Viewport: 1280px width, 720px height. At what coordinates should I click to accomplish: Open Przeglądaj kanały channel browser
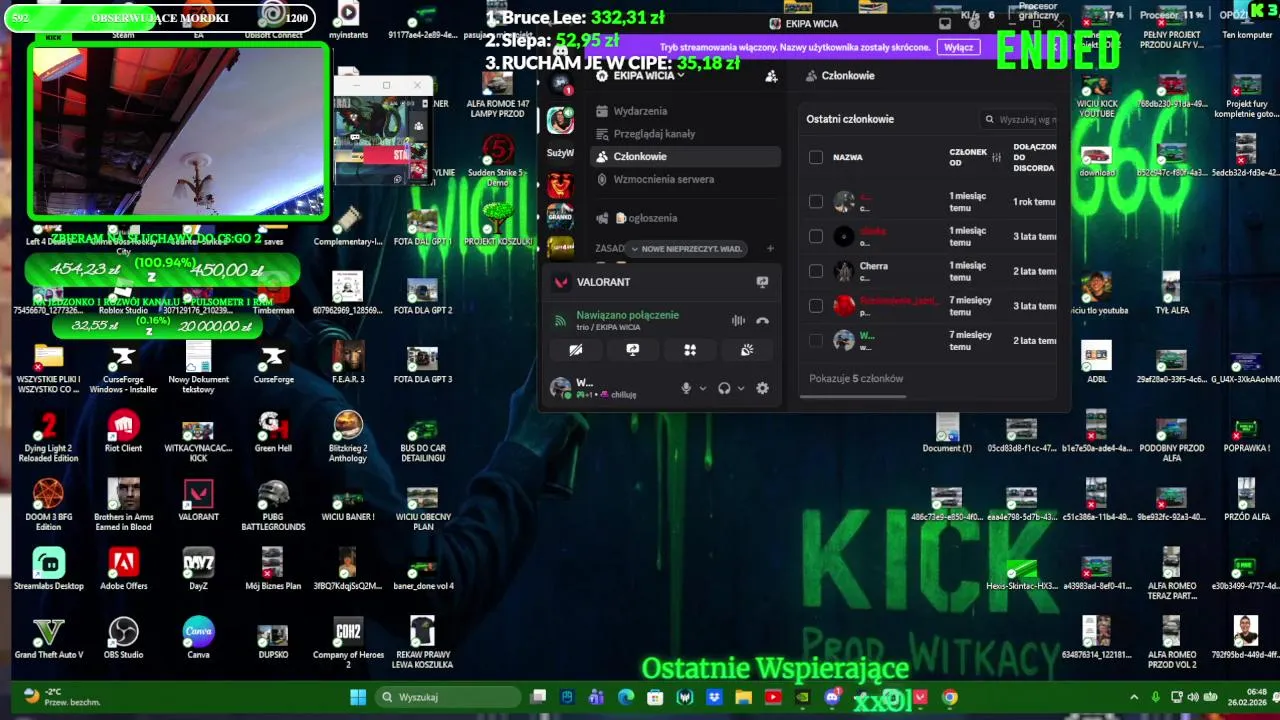(654, 133)
